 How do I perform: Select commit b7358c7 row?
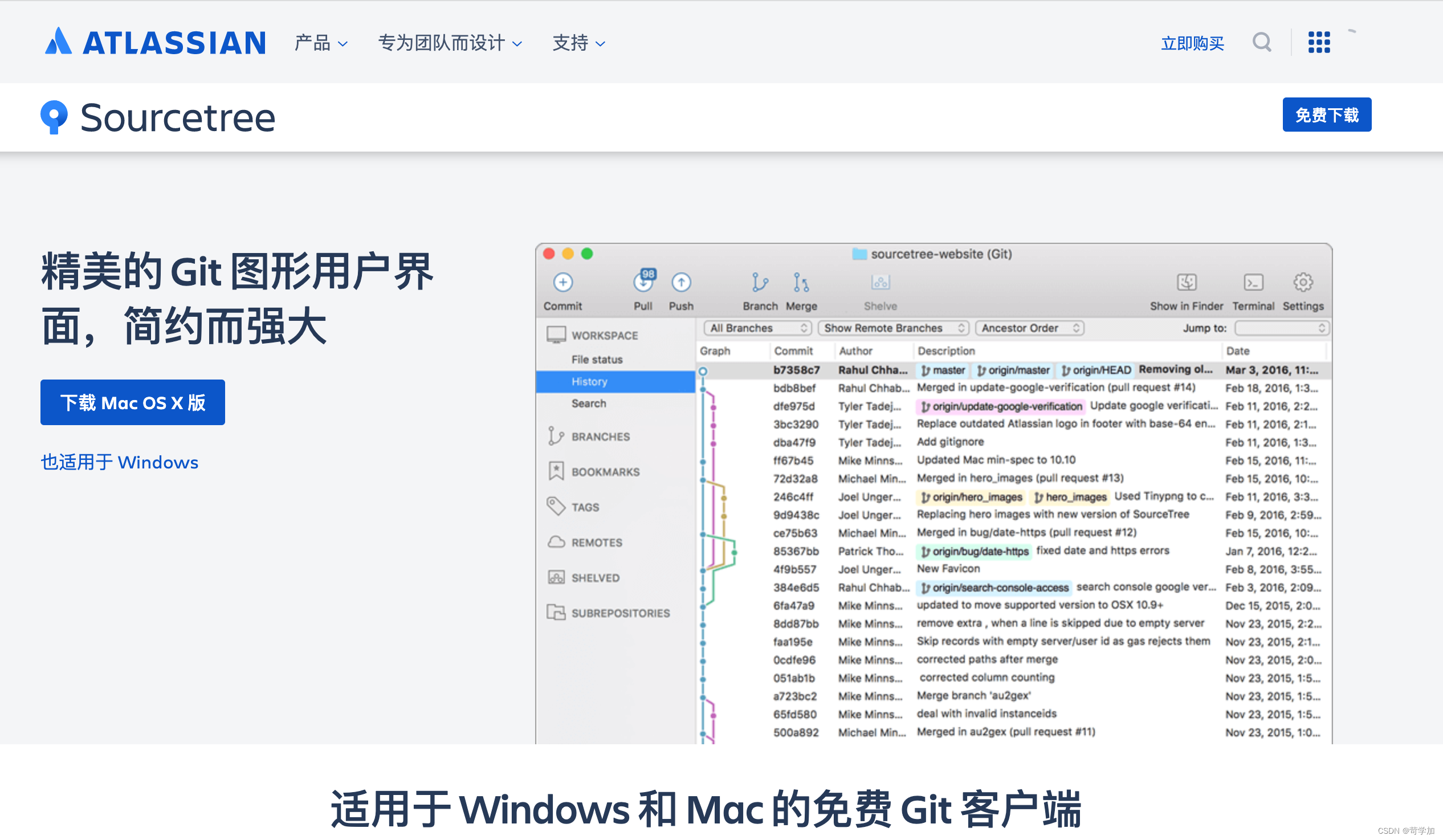pos(1013,370)
